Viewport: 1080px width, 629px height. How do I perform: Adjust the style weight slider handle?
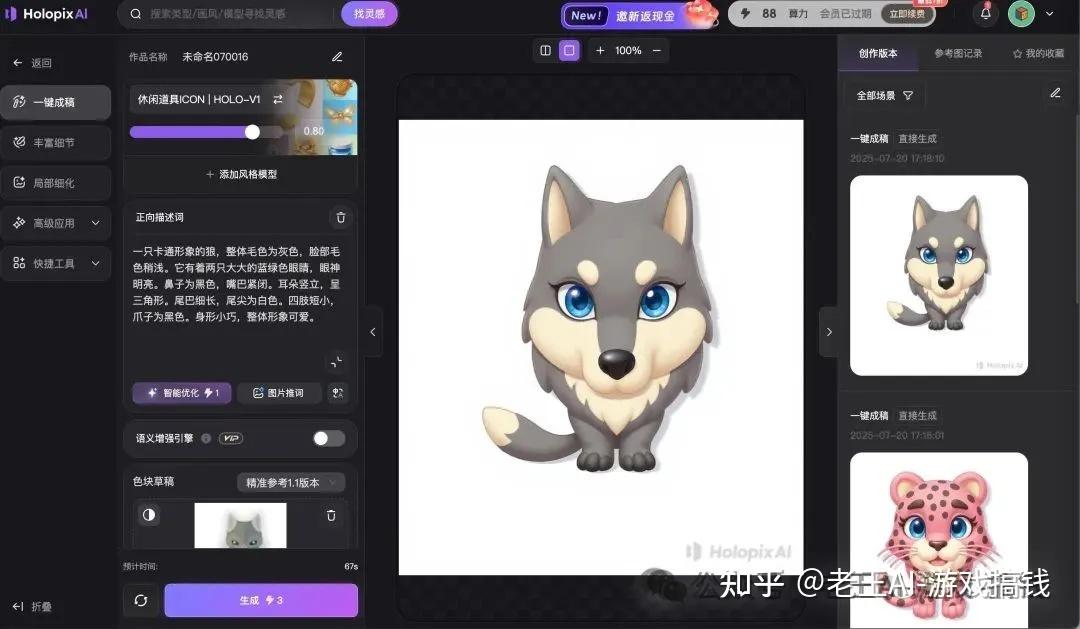(x=252, y=132)
